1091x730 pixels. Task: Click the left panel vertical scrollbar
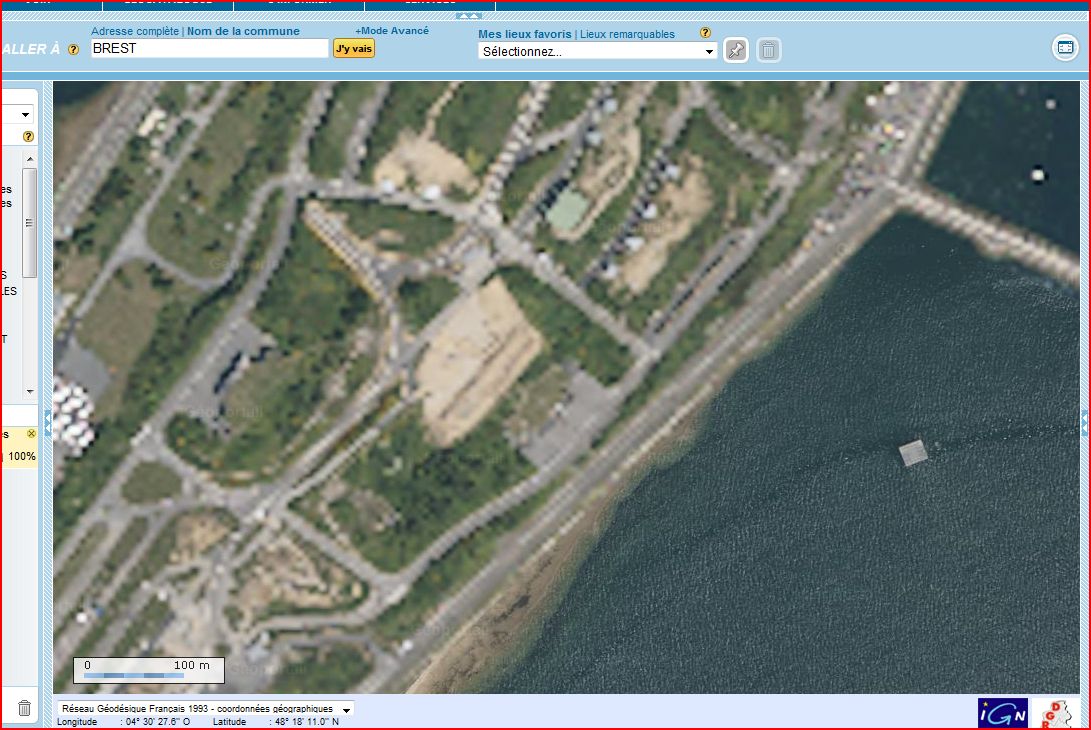(30, 222)
